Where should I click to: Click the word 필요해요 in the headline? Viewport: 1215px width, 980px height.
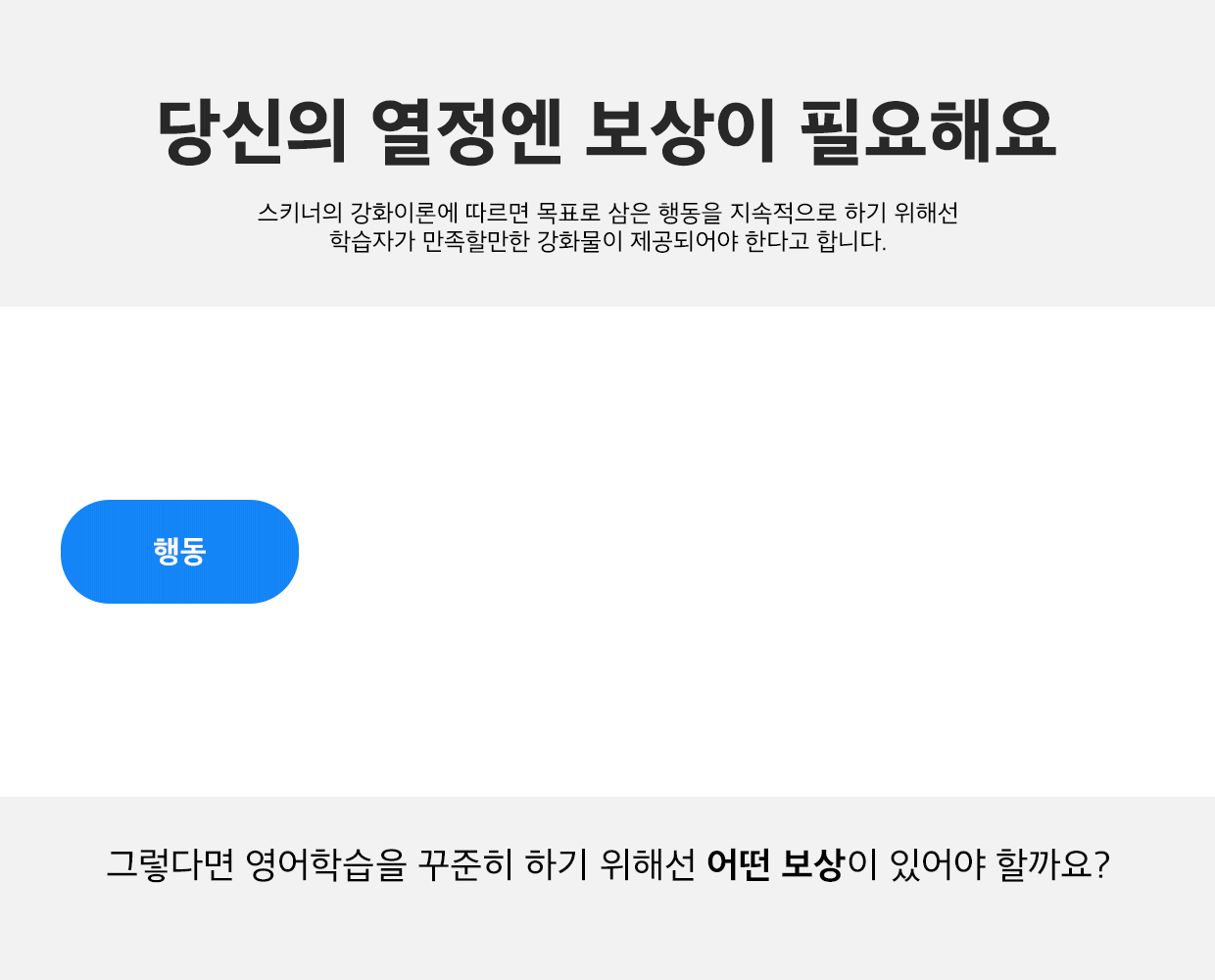pos(929,131)
